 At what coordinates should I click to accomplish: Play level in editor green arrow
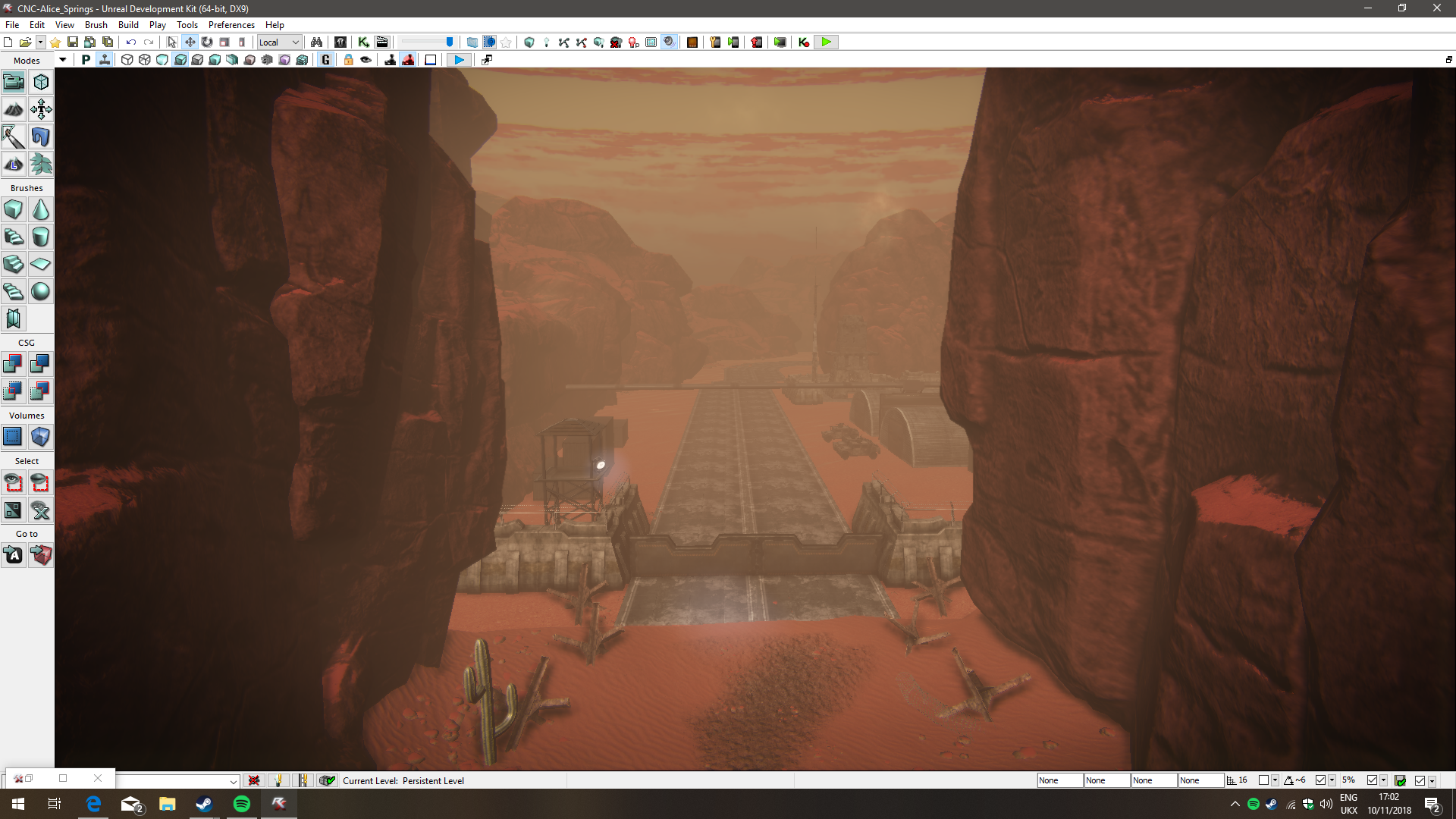826,42
